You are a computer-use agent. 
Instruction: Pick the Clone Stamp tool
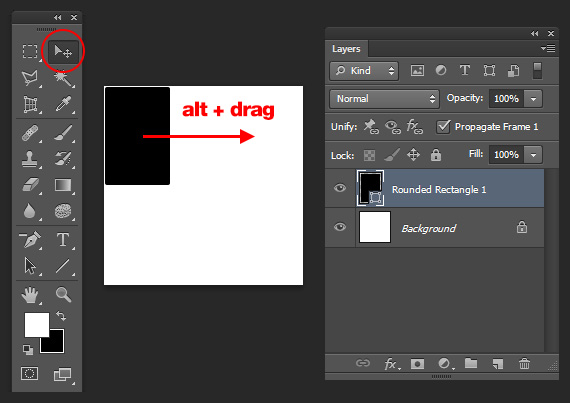tap(30, 159)
